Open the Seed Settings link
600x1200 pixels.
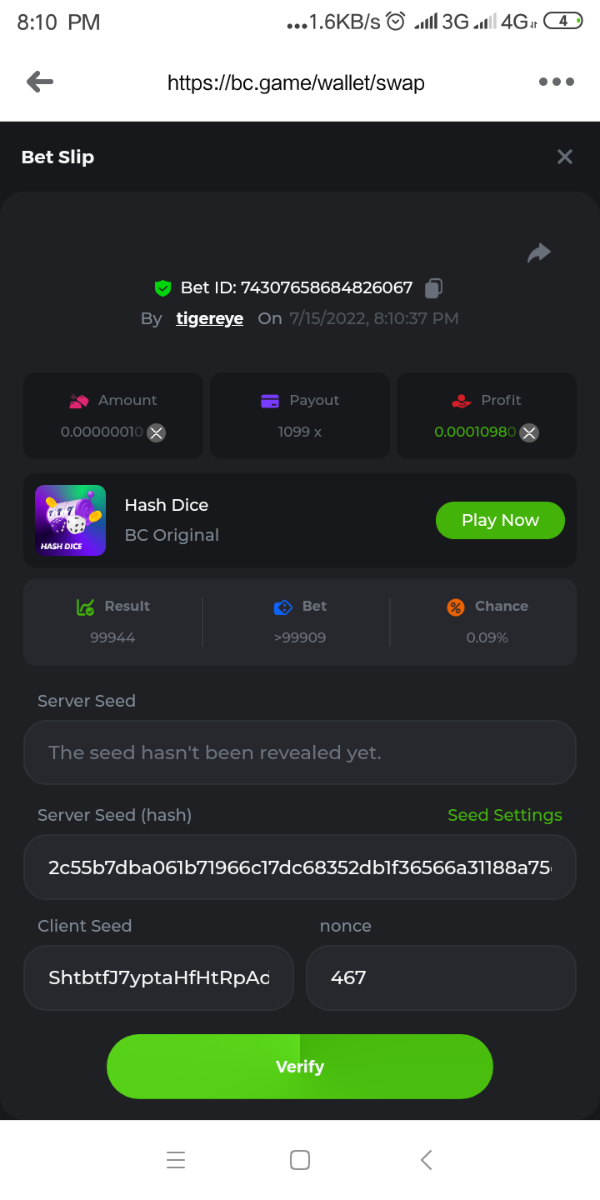(x=505, y=815)
